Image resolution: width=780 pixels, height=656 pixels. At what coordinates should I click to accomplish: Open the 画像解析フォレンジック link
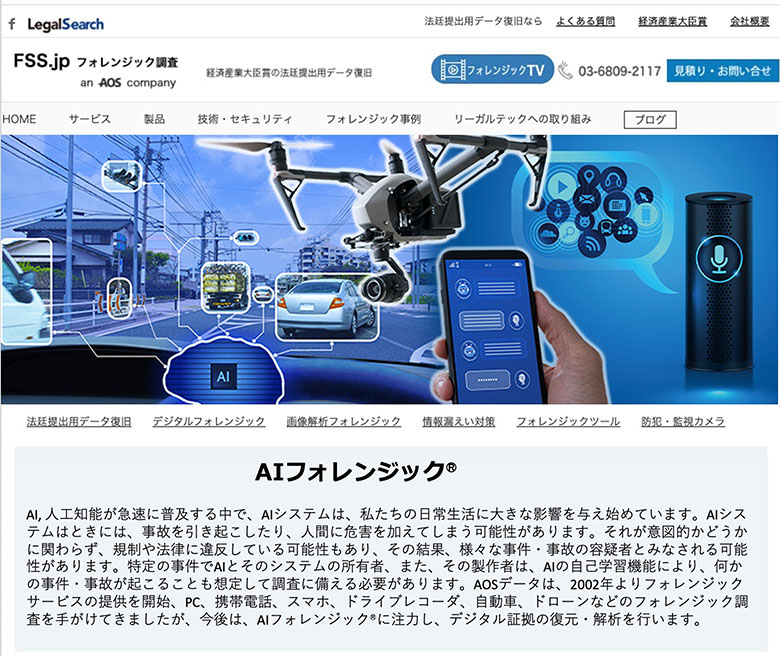tap(343, 422)
